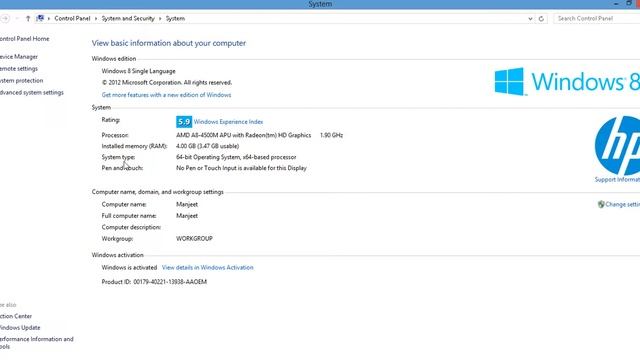Image resolution: width=640 pixels, height=360 pixels.
Task: Click Change settings link
Action: pos(622,204)
